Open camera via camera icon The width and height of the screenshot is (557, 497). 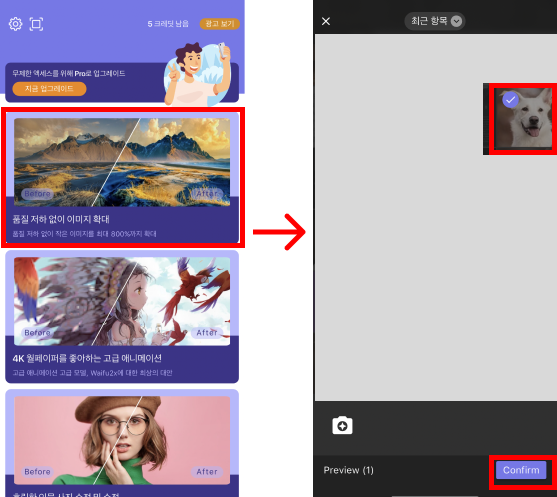tap(342, 425)
